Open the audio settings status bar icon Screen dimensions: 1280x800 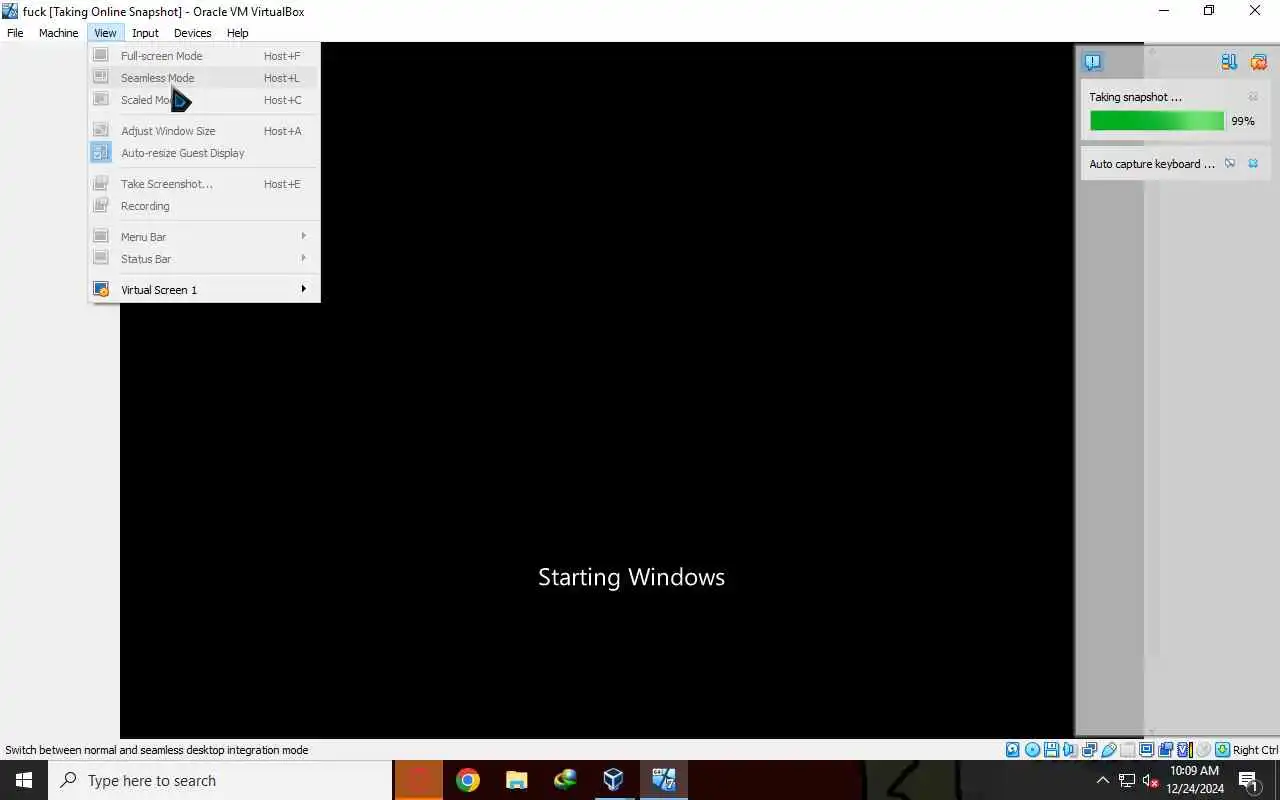(1070, 750)
